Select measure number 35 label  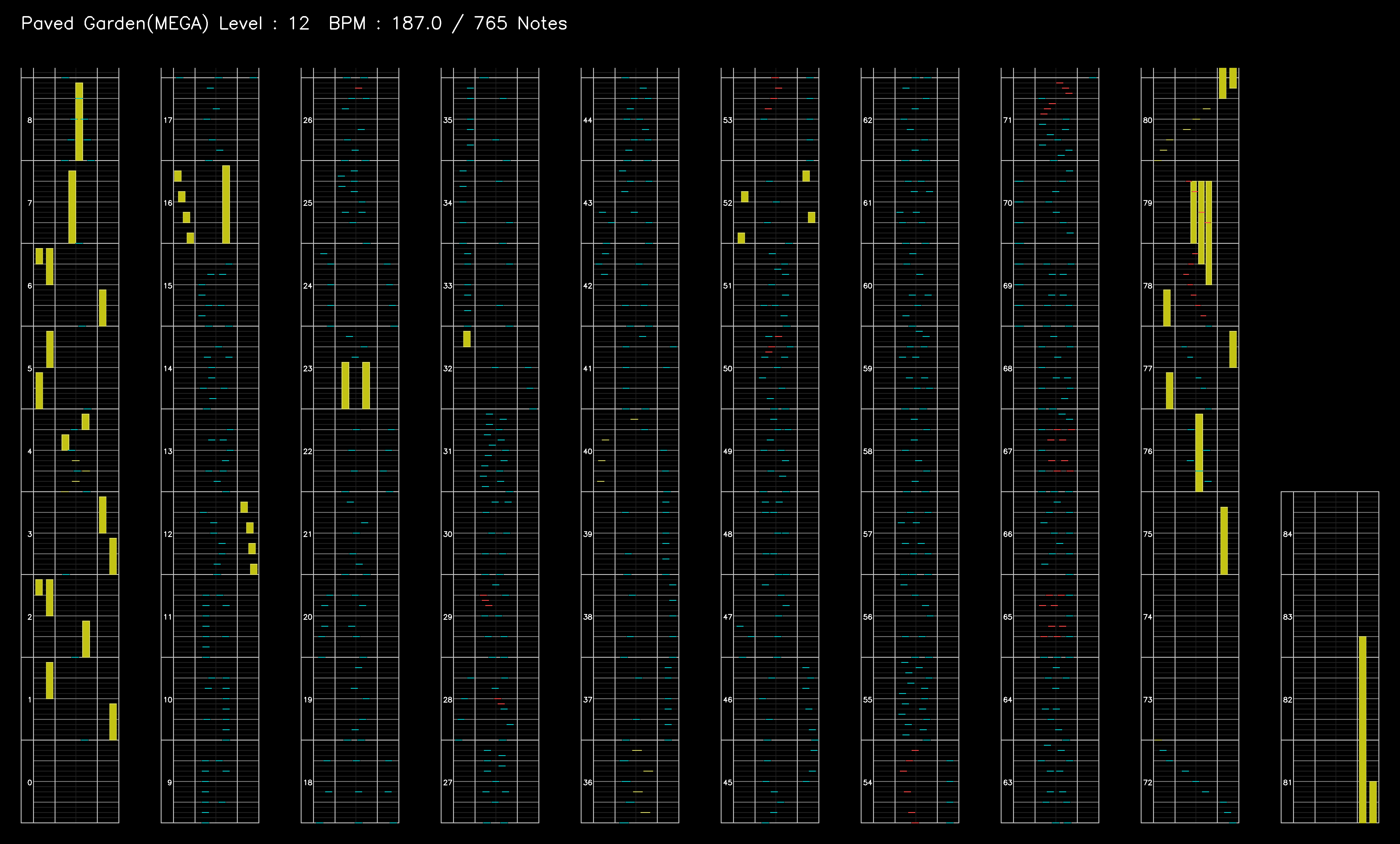(448, 120)
